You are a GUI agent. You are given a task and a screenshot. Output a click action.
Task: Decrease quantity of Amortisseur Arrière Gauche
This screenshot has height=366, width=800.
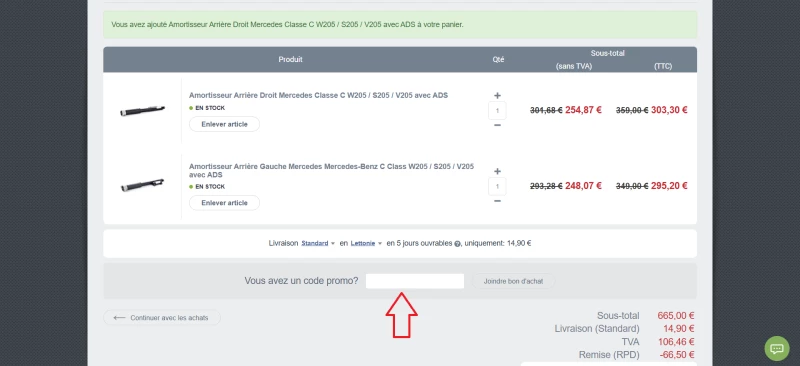(497, 201)
